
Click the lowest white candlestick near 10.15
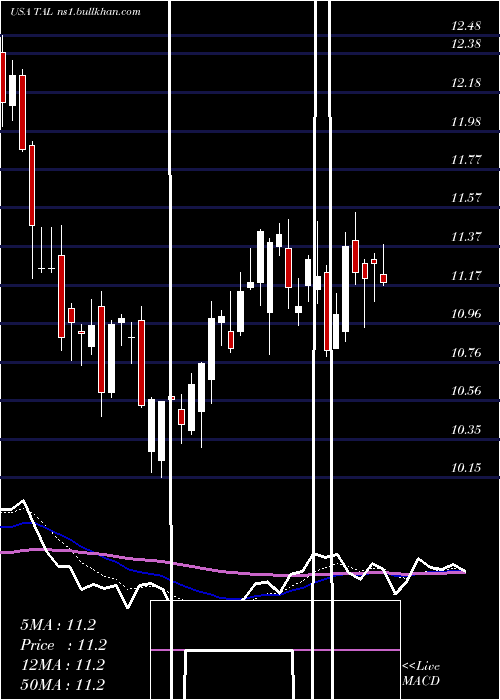[161, 431]
